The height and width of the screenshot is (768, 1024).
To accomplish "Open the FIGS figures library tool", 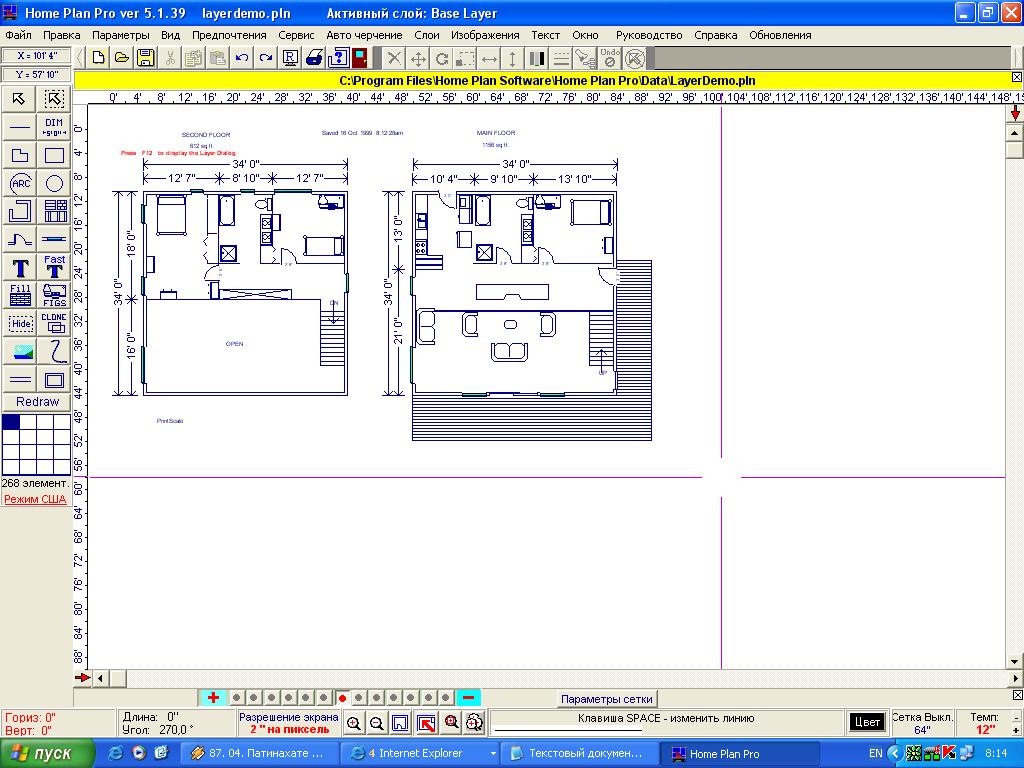I will [x=54, y=295].
